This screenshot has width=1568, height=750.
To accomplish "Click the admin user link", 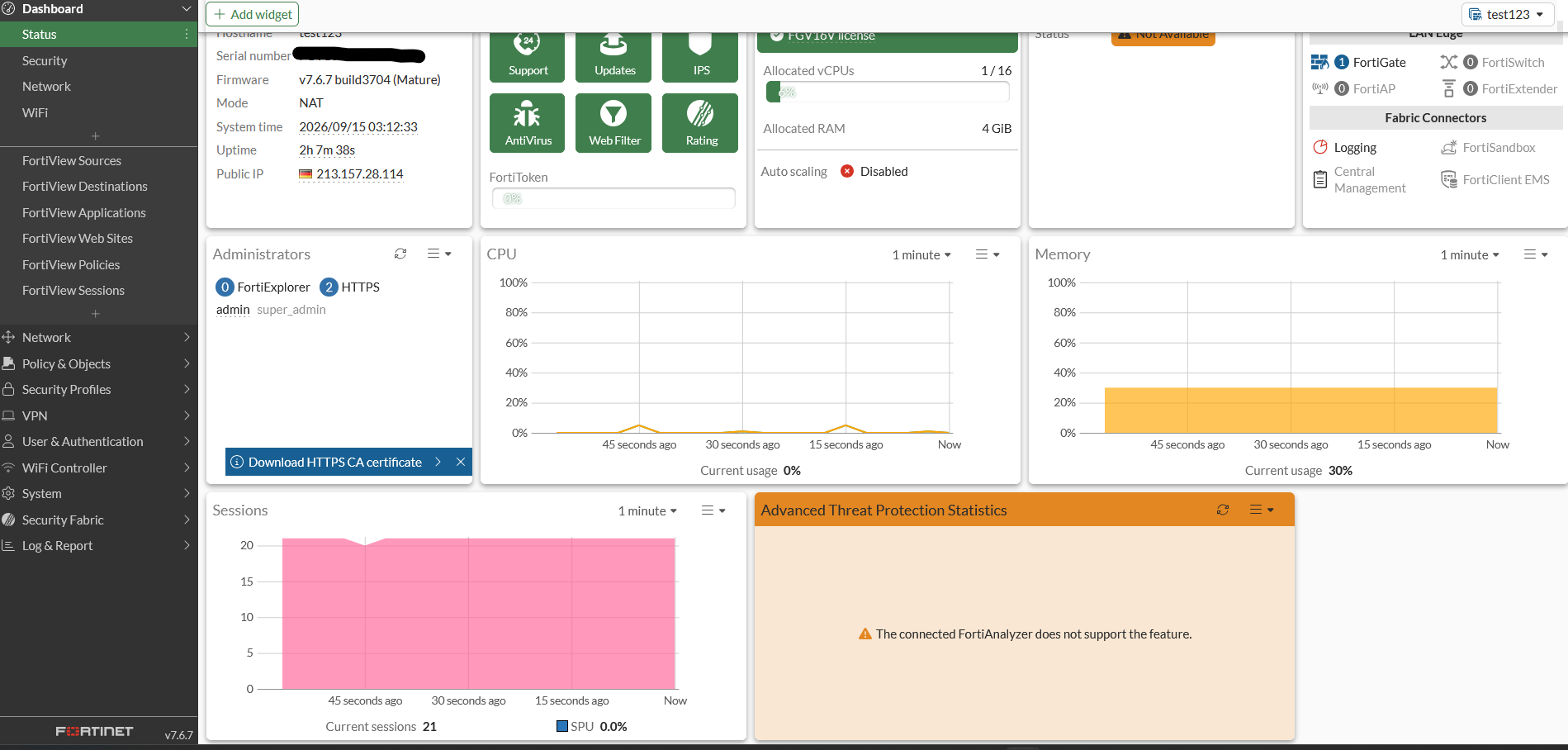I will click(x=233, y=310).
